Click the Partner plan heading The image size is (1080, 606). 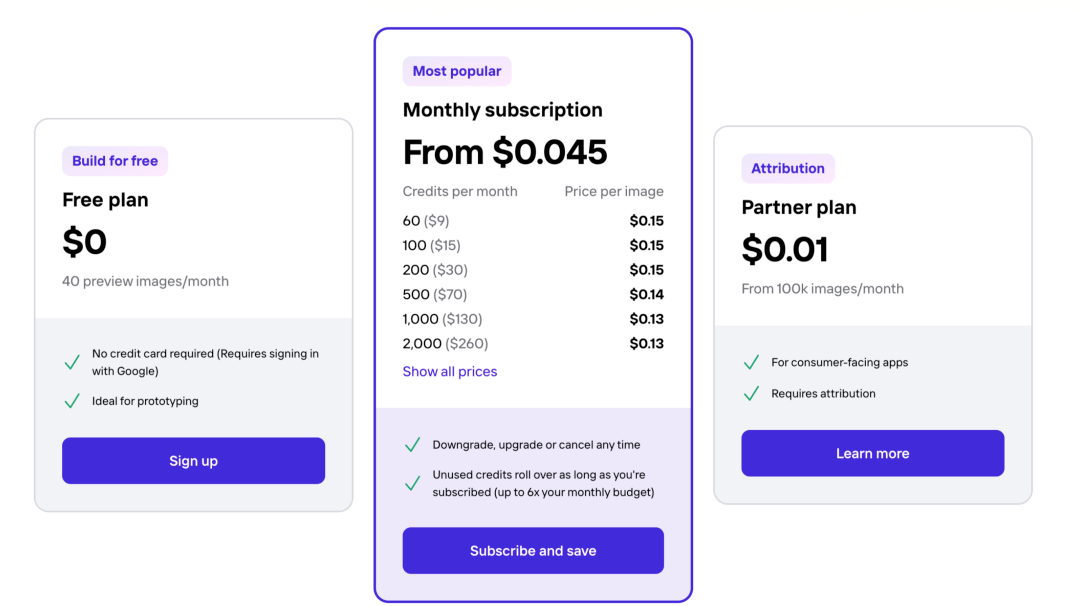pos(799,207)
